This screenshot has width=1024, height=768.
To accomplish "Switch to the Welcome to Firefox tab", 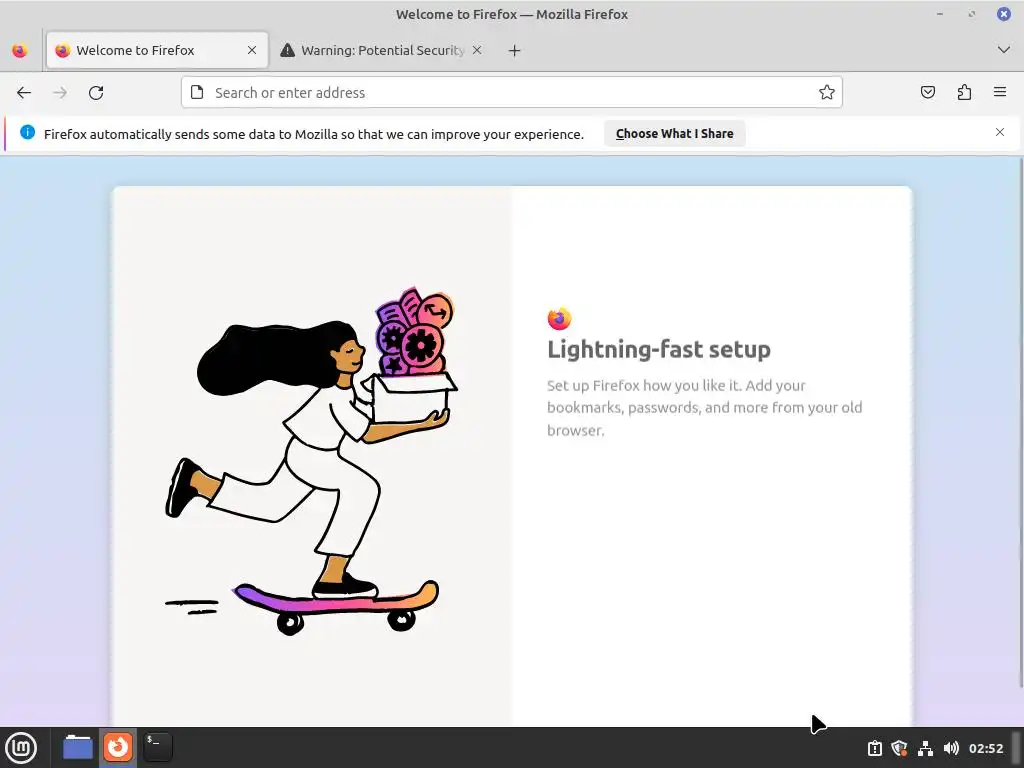I will [x=157, y=50].
